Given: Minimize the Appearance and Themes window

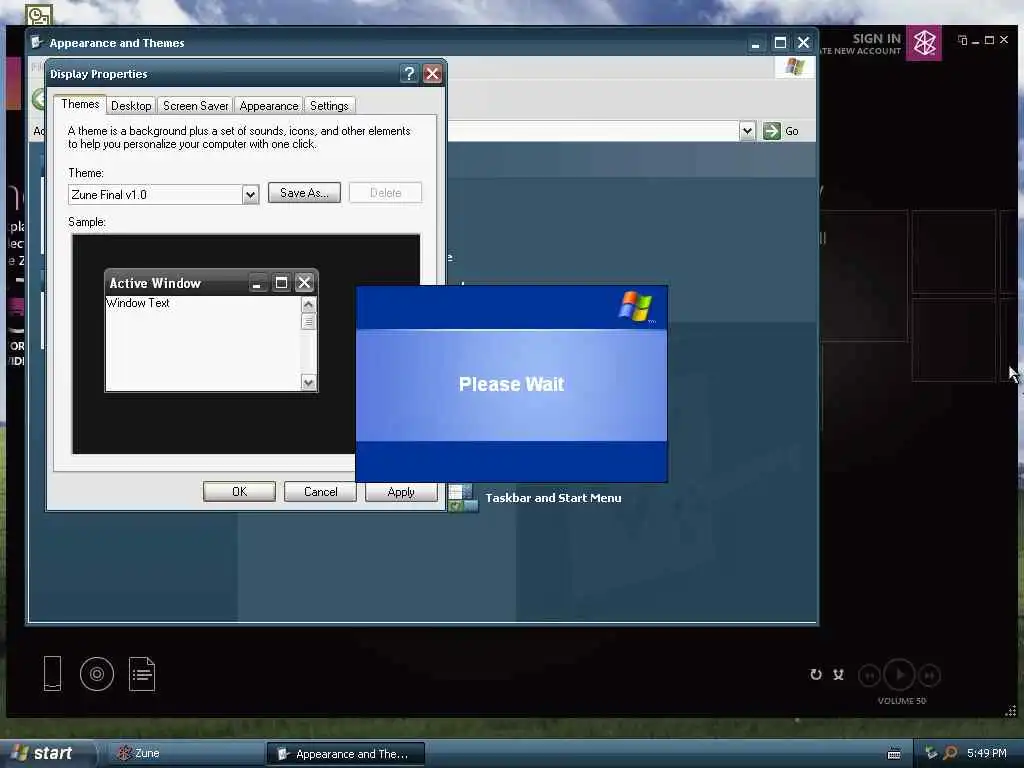Looking at the screenshot, I should pyautogui.click(x=756, y=43).
